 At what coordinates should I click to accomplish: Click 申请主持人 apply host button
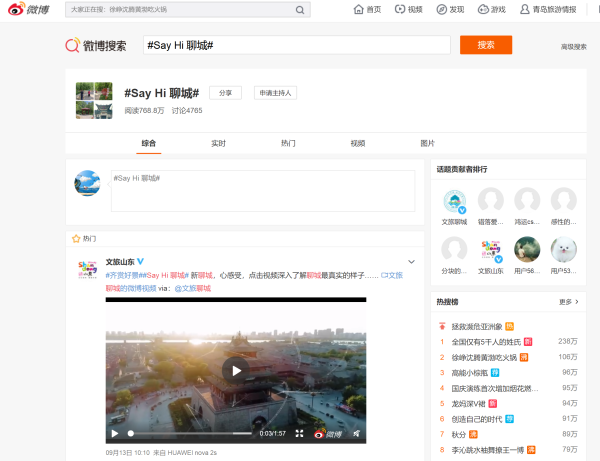click(x=275, y=93)
